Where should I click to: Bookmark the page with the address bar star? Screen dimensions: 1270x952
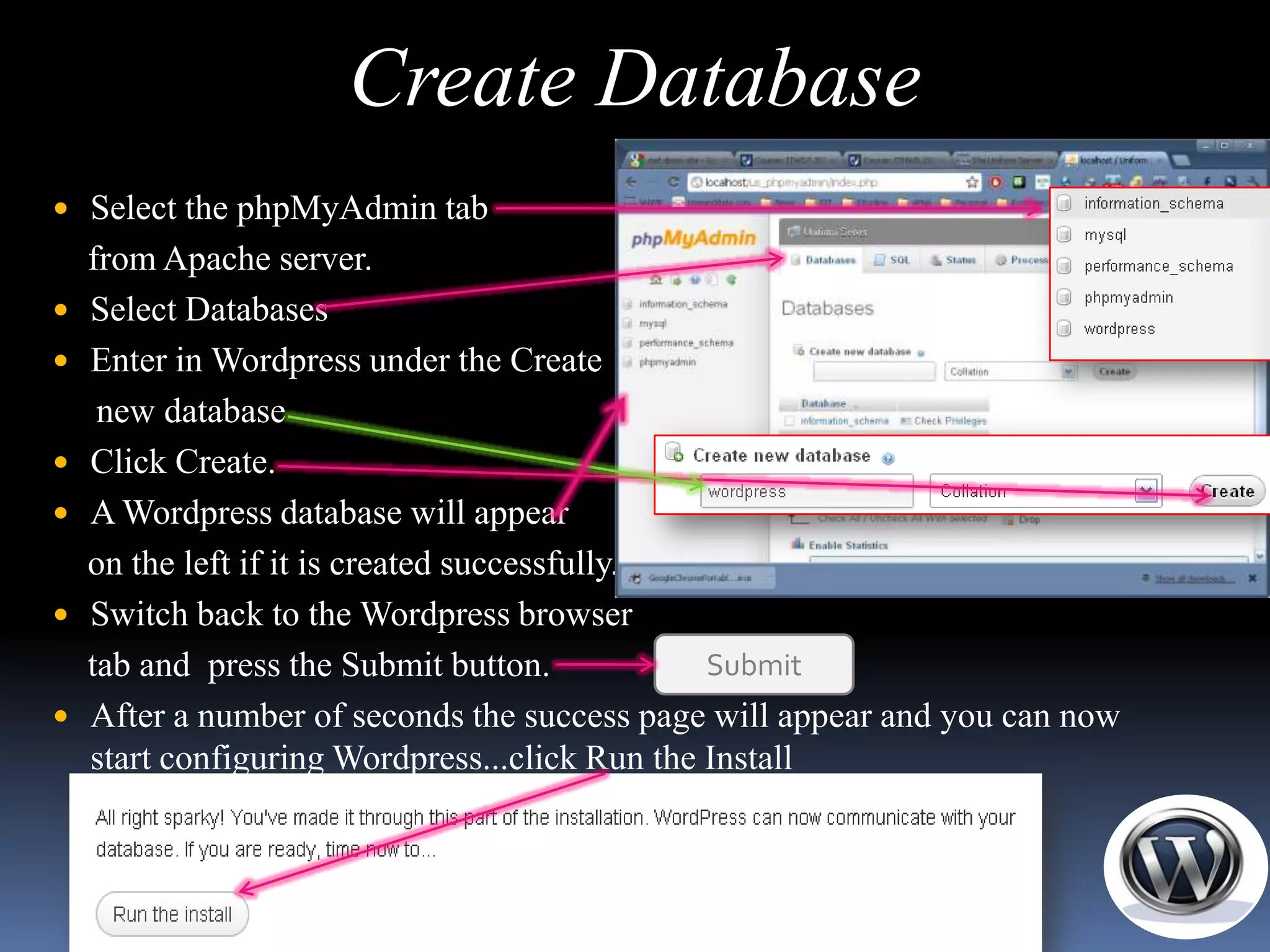[972, 182]
